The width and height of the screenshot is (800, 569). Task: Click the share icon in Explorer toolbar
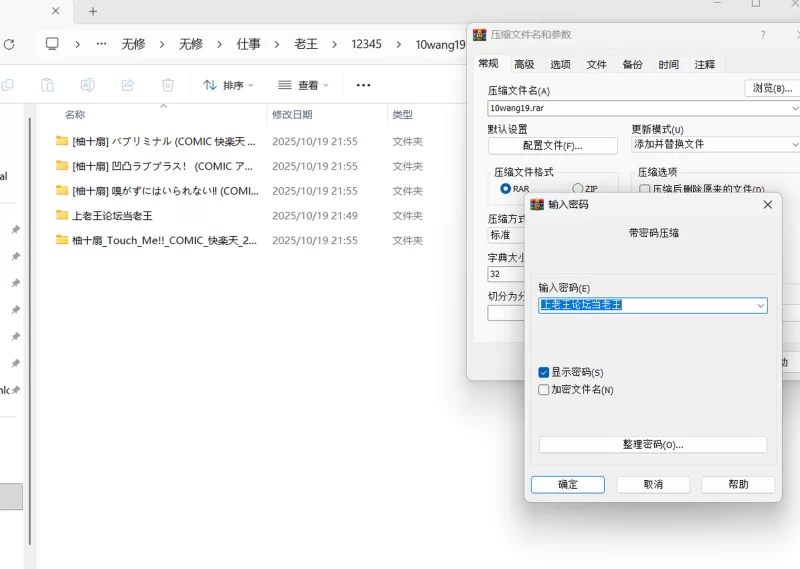(128, 85)
